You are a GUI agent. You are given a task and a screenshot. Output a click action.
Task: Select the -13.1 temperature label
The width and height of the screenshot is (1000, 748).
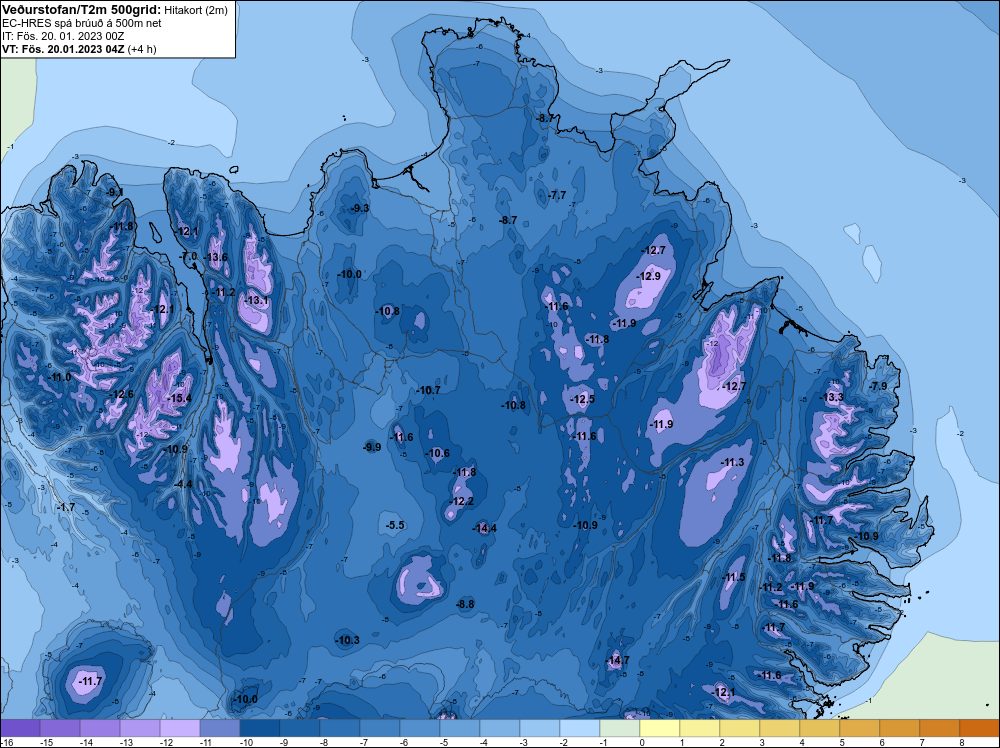pyautogui.click(x=257, y=300)
